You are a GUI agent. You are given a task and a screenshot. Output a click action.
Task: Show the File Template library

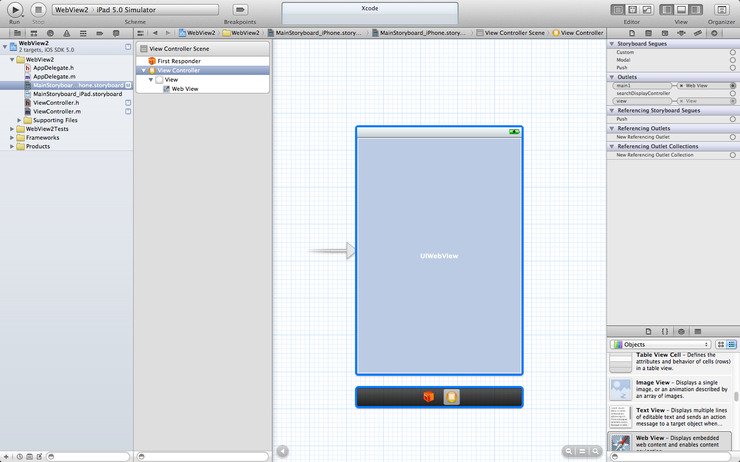[648, 331]
